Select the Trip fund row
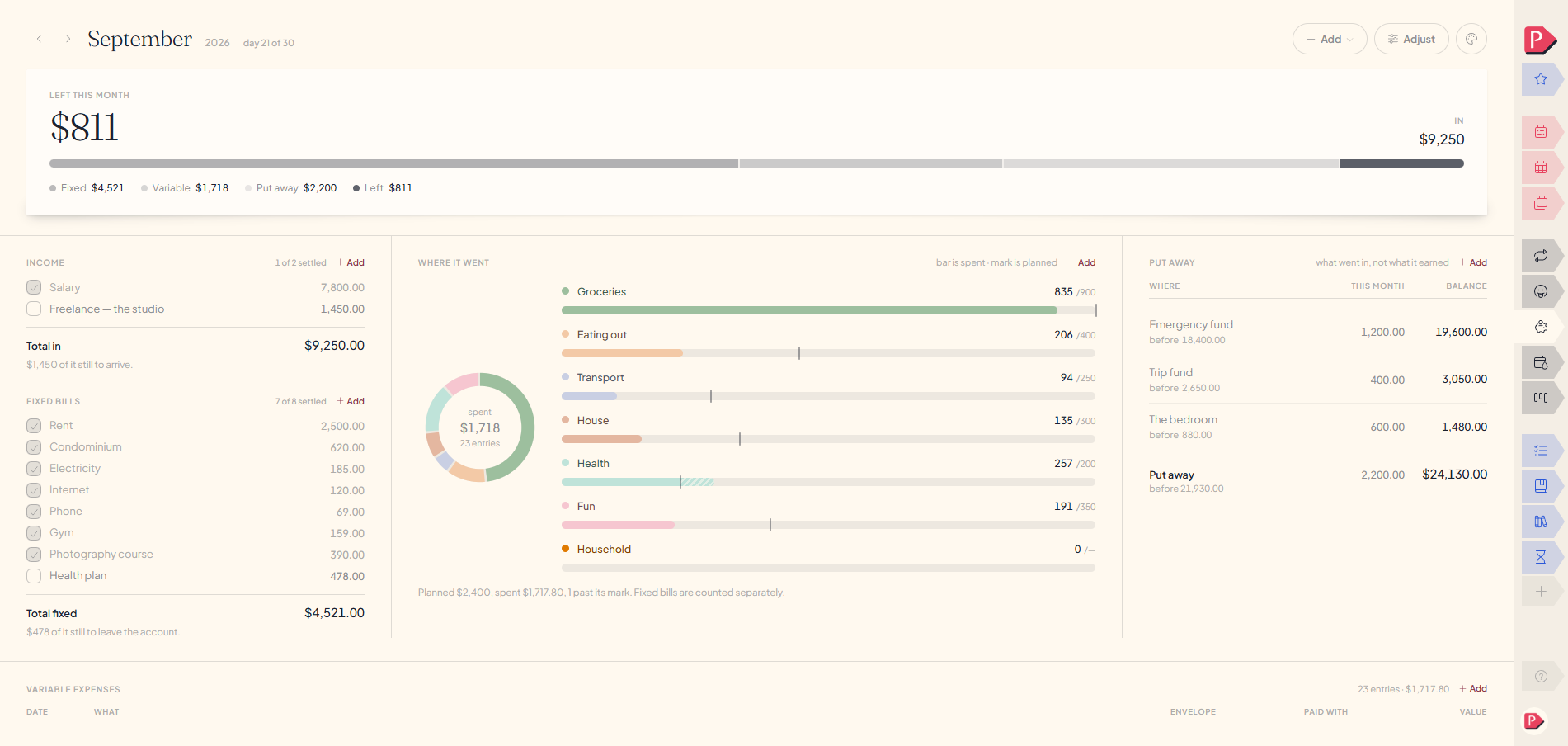Image resolution: width=1568 pixels, height=746 pixels. (x=1318, y=380)
